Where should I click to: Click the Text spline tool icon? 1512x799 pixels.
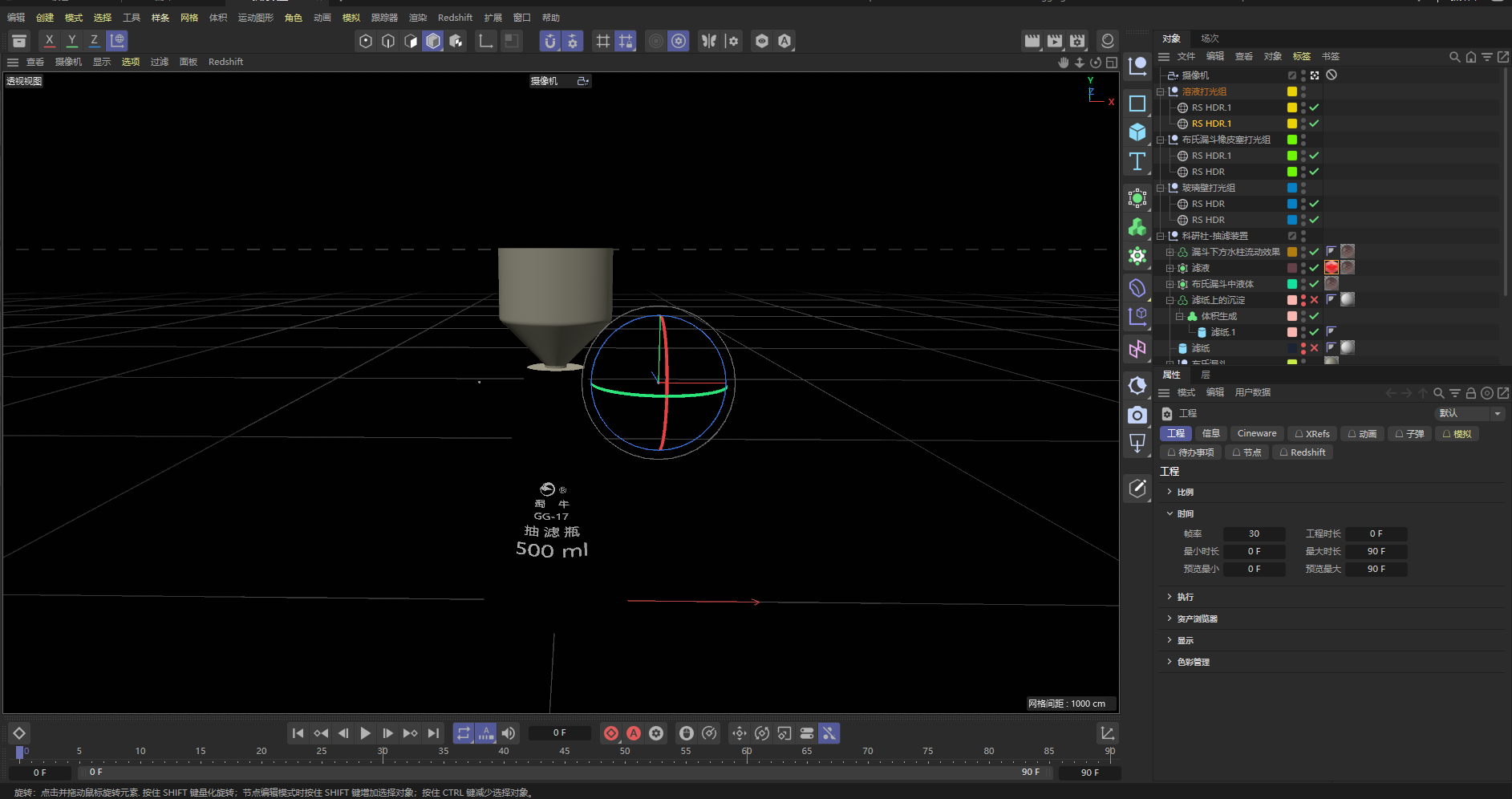point(1137,162)
